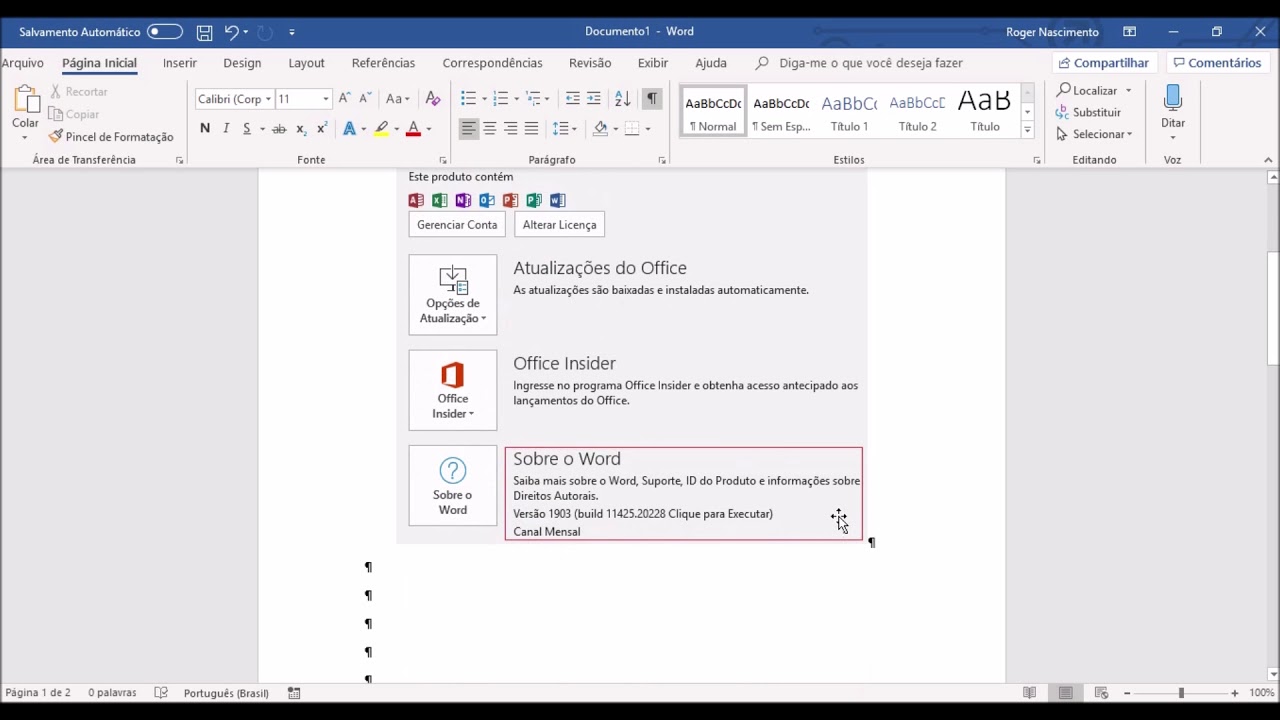Align text right
This screenshot has height=720, width=1280.
point(511,128)
